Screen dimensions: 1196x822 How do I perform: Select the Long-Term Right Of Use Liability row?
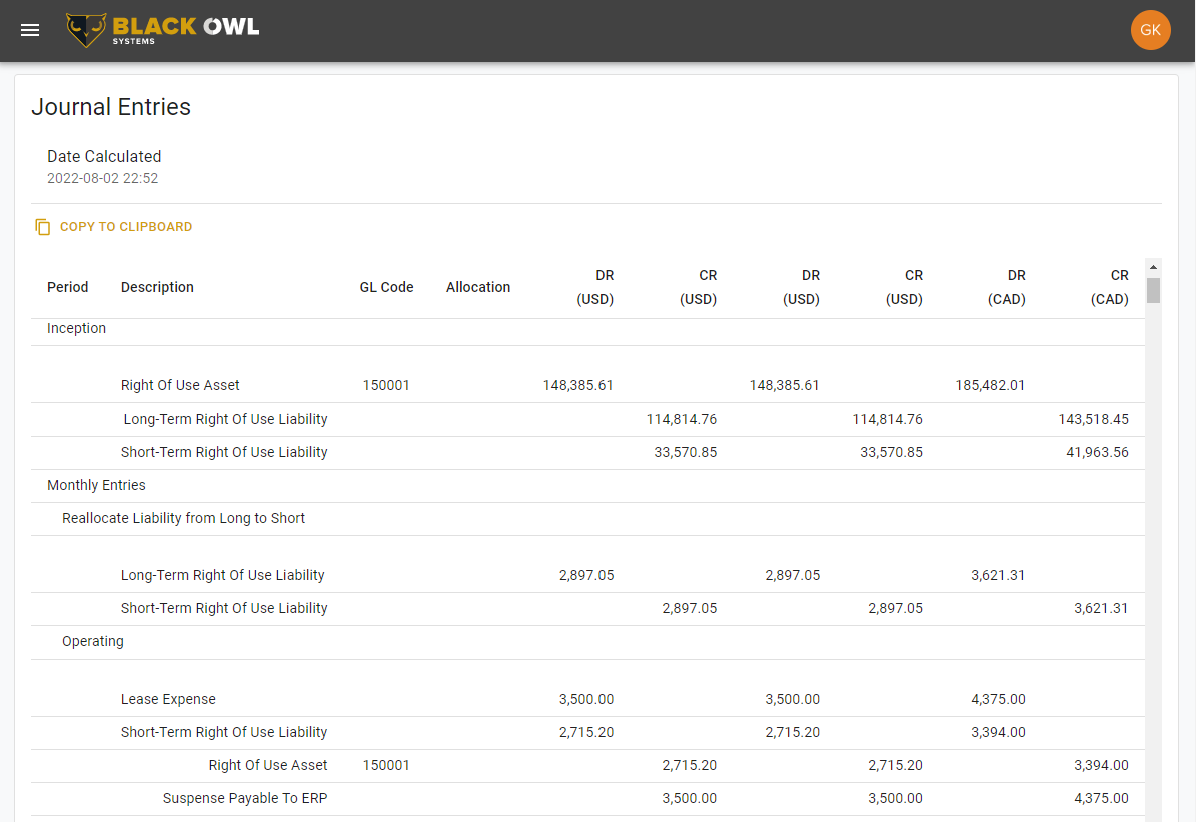point(225,419)
